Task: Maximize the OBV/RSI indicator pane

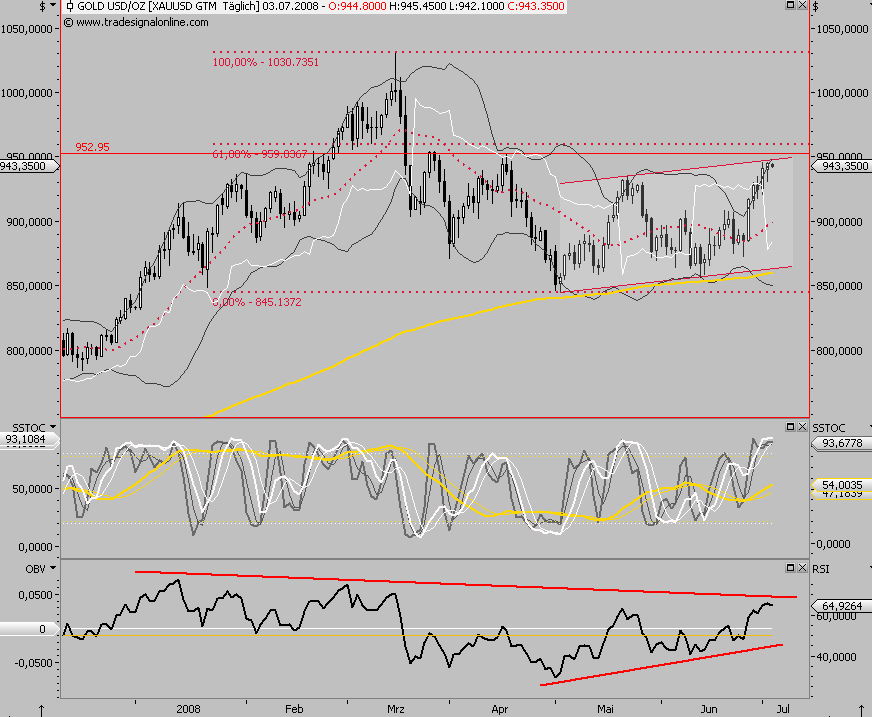Action: [x=790, y=567]
